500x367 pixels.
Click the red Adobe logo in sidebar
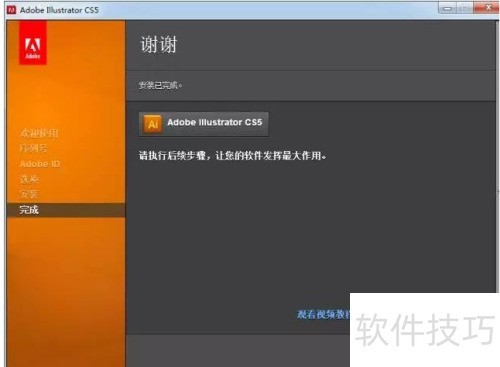(33, 43)
